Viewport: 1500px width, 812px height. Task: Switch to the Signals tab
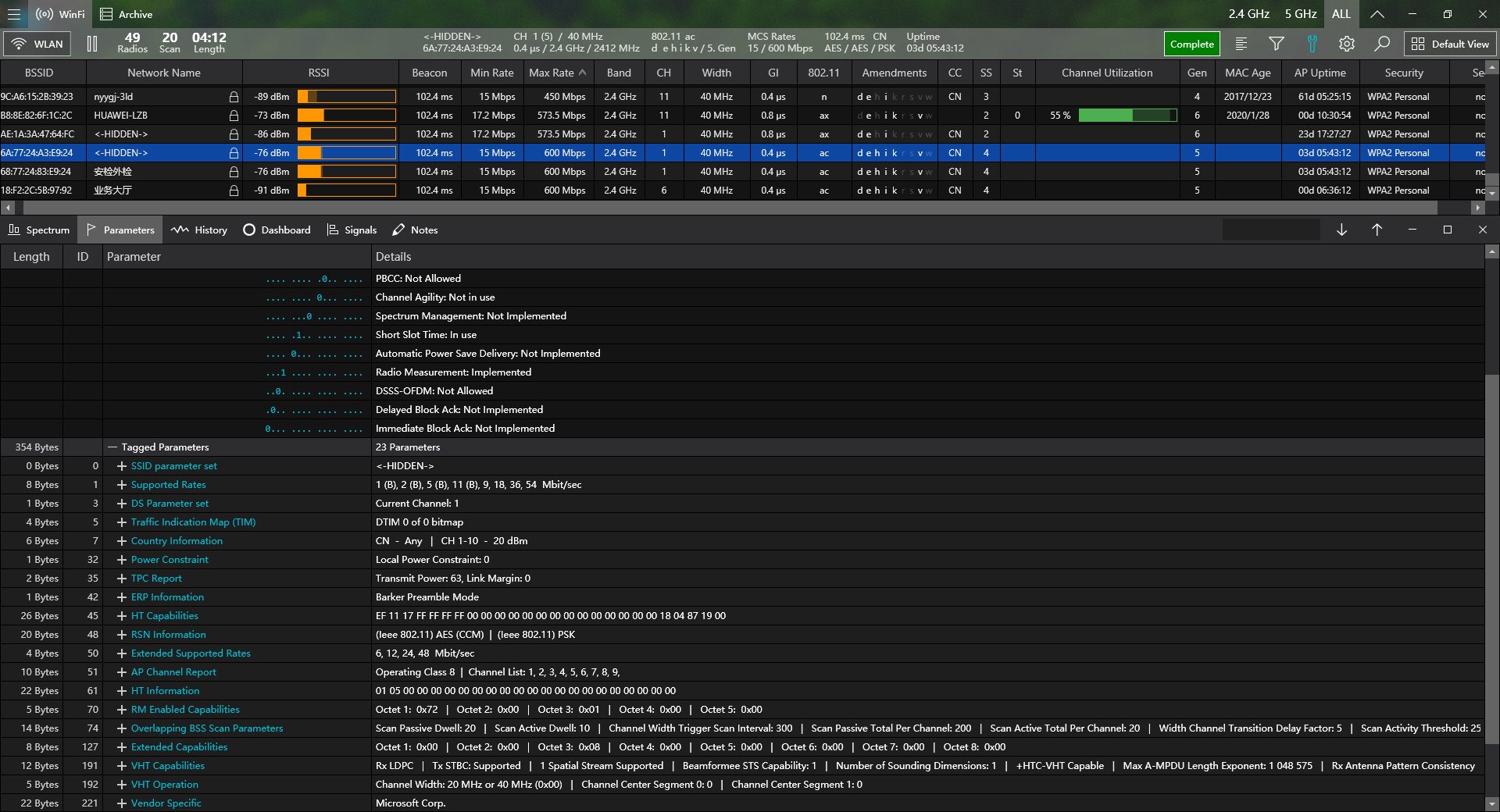pyautogui.click(x=352, y=230)
